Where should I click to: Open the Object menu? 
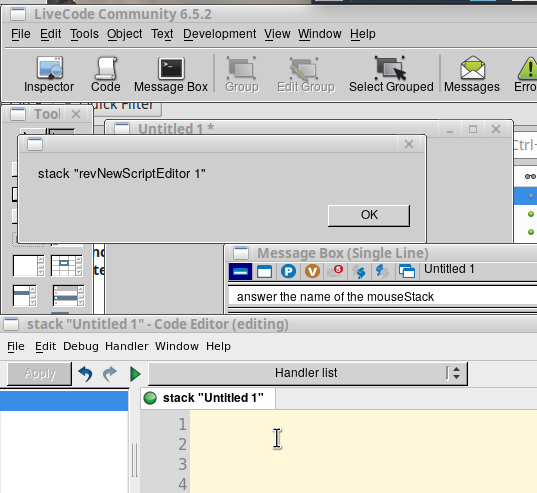(125, 34)
